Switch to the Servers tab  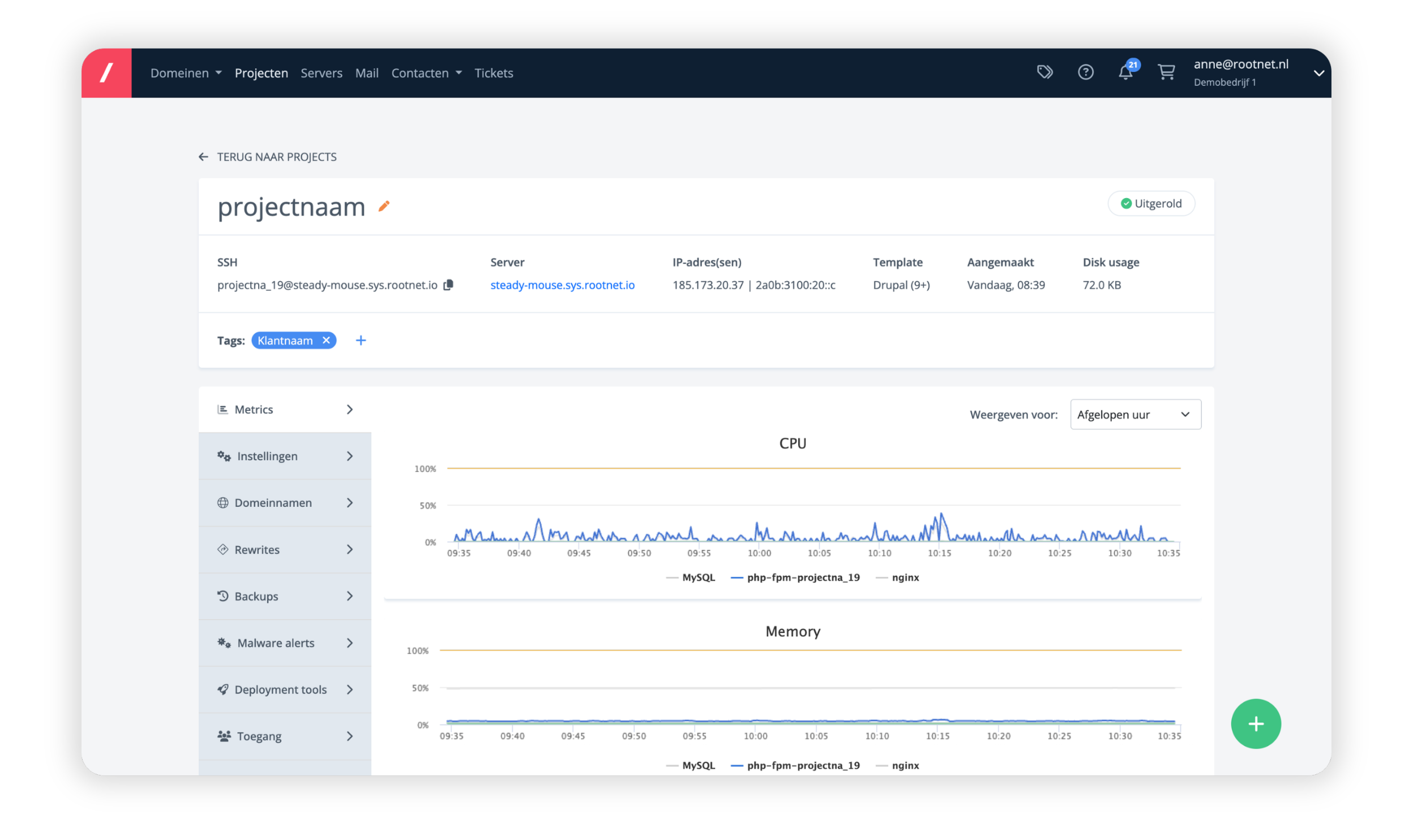point(321,72)
